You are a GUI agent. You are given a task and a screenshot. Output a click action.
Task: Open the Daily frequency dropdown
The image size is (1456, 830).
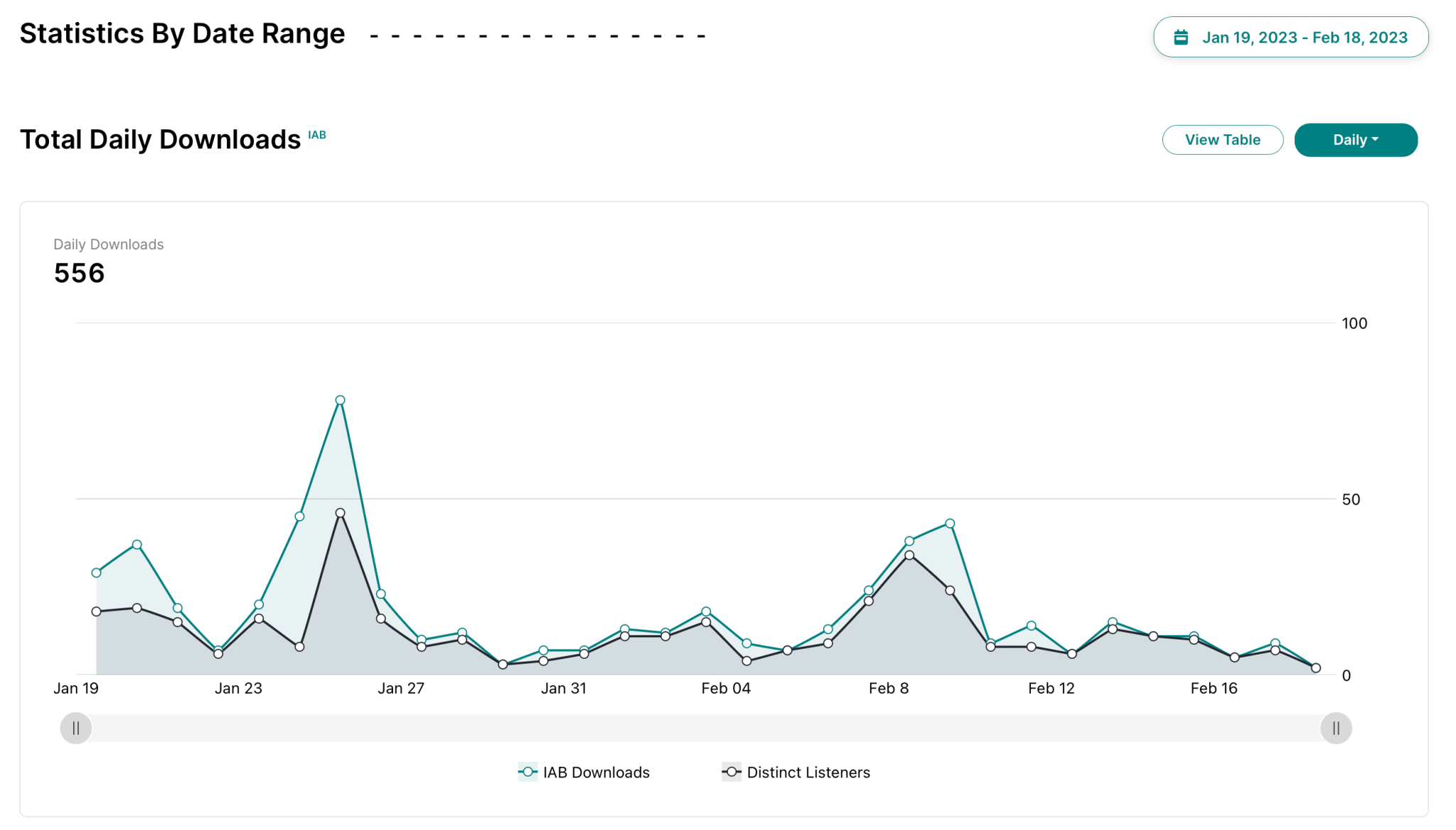click(1355, 140)
